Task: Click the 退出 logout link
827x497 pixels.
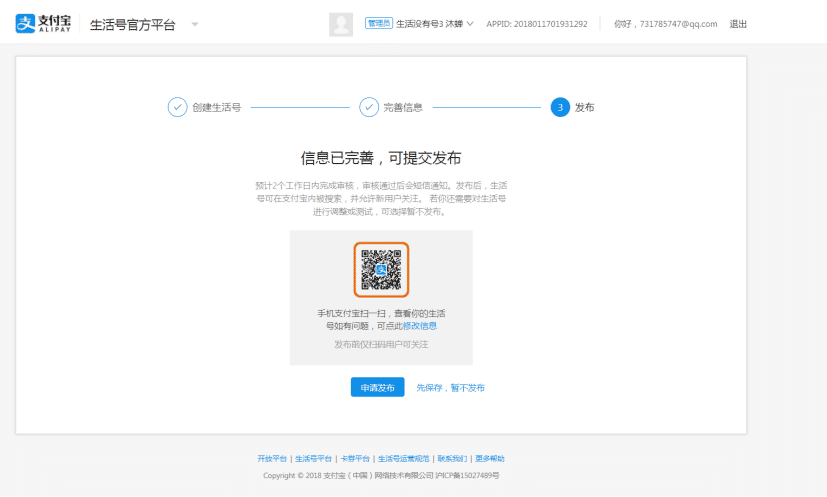Action: (x=738, y=24)
